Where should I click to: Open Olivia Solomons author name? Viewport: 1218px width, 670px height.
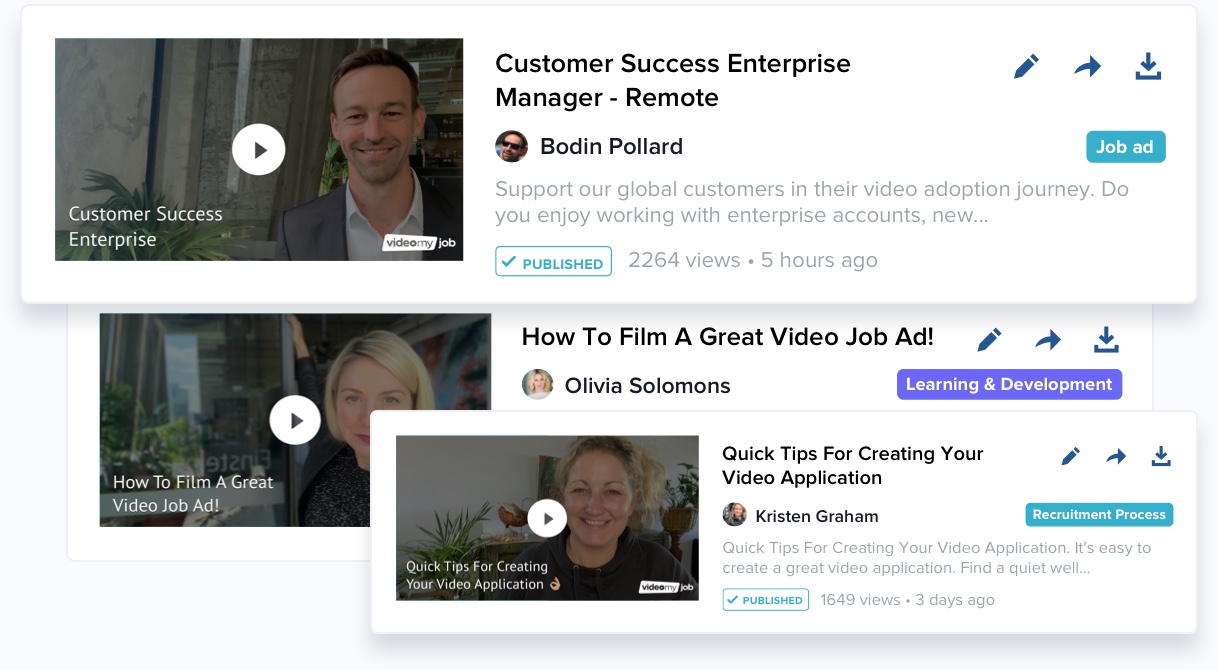[x=647, y=386]
